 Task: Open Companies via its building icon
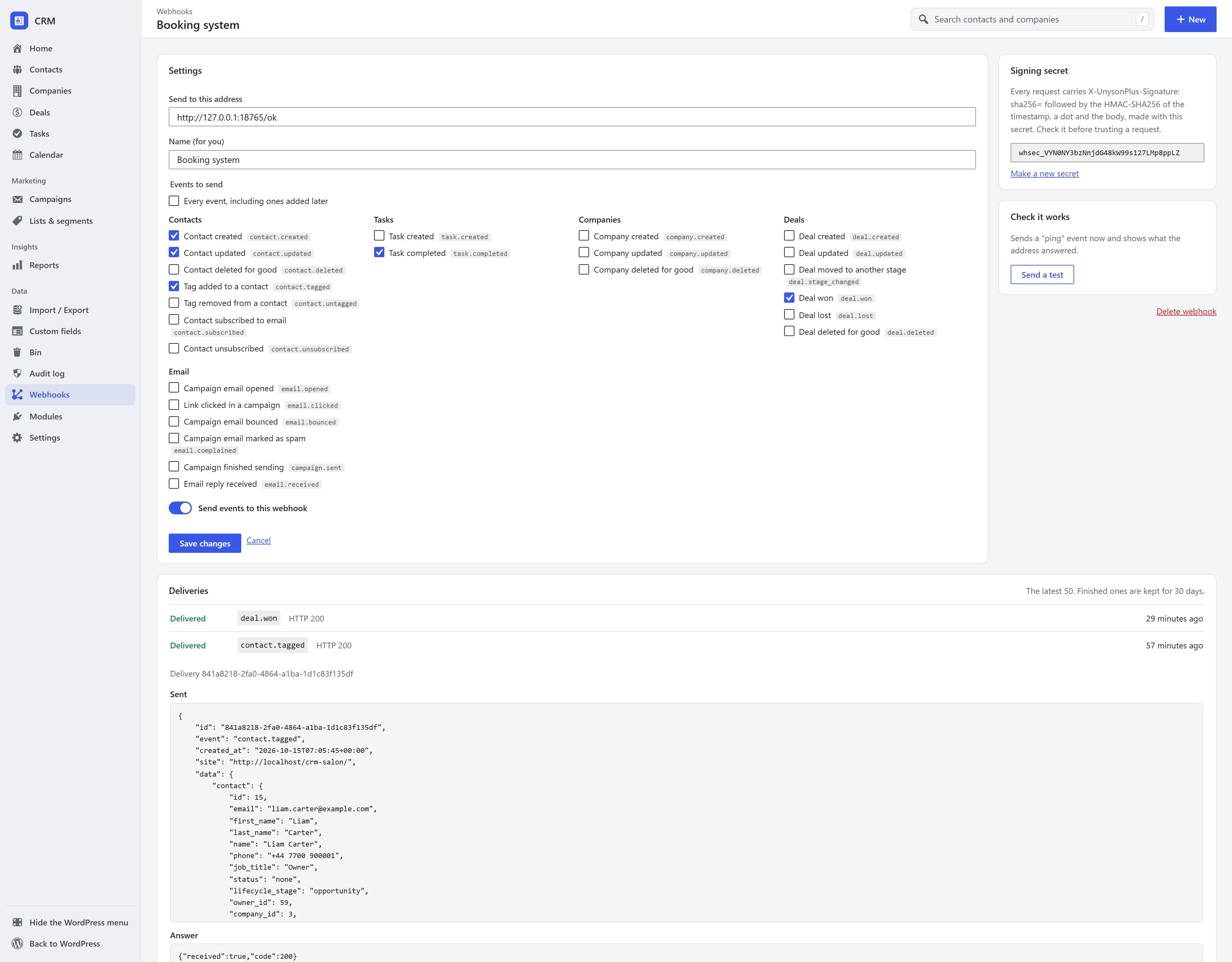click(18, 91)
